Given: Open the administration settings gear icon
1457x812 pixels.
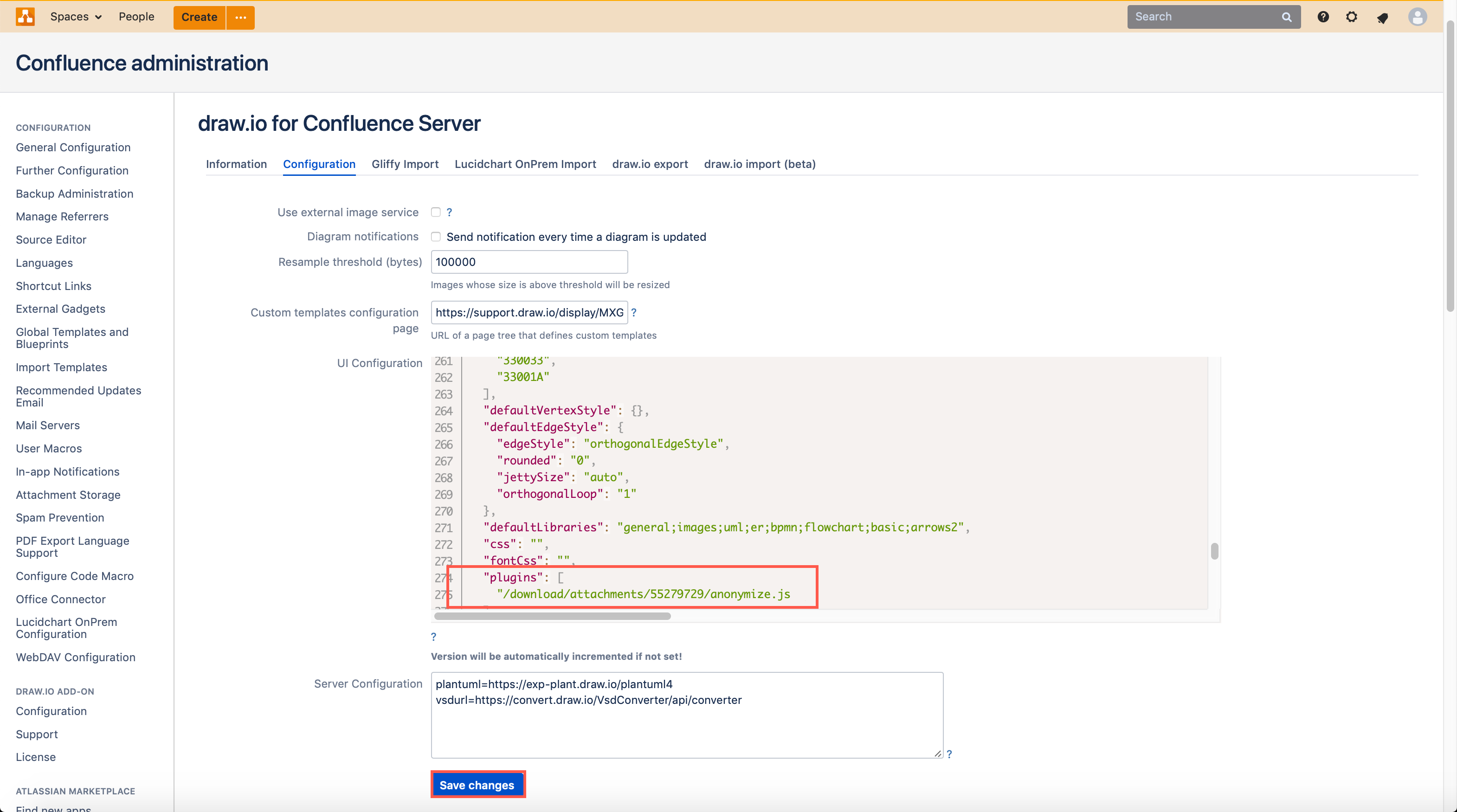Looking at the screenshot, I should point(1352,17).
